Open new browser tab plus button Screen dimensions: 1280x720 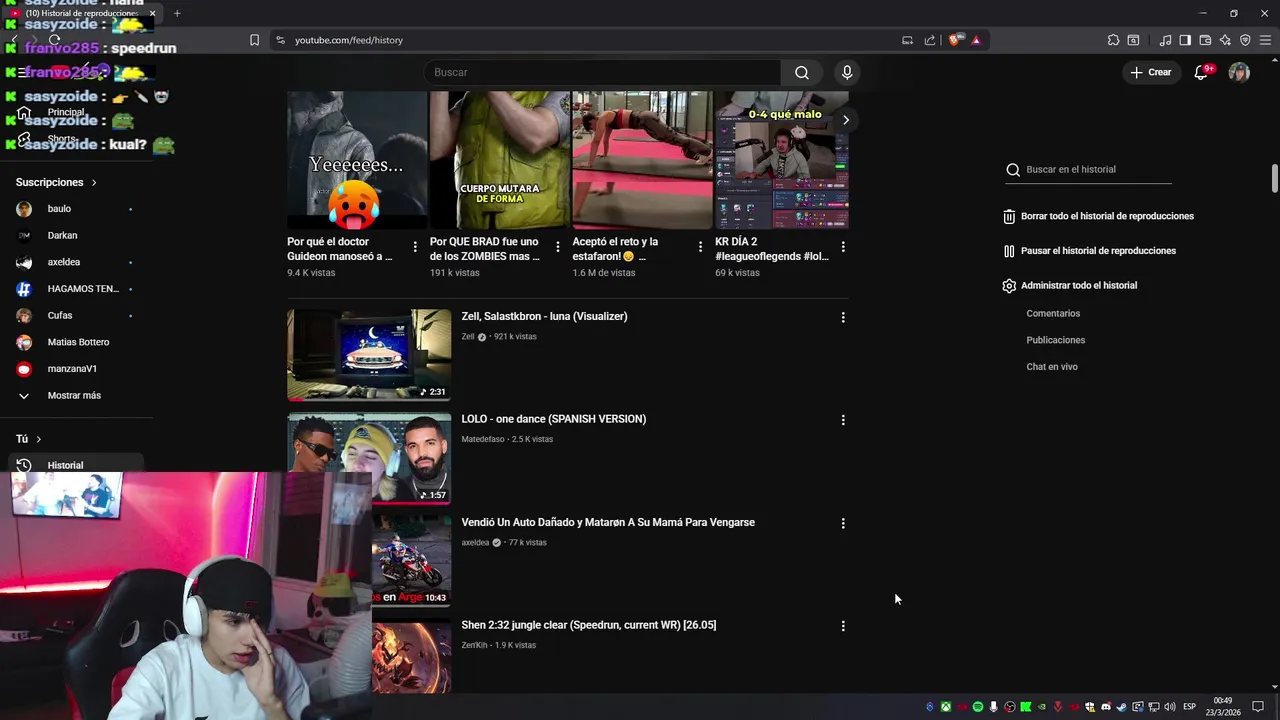tap(177, 13)
